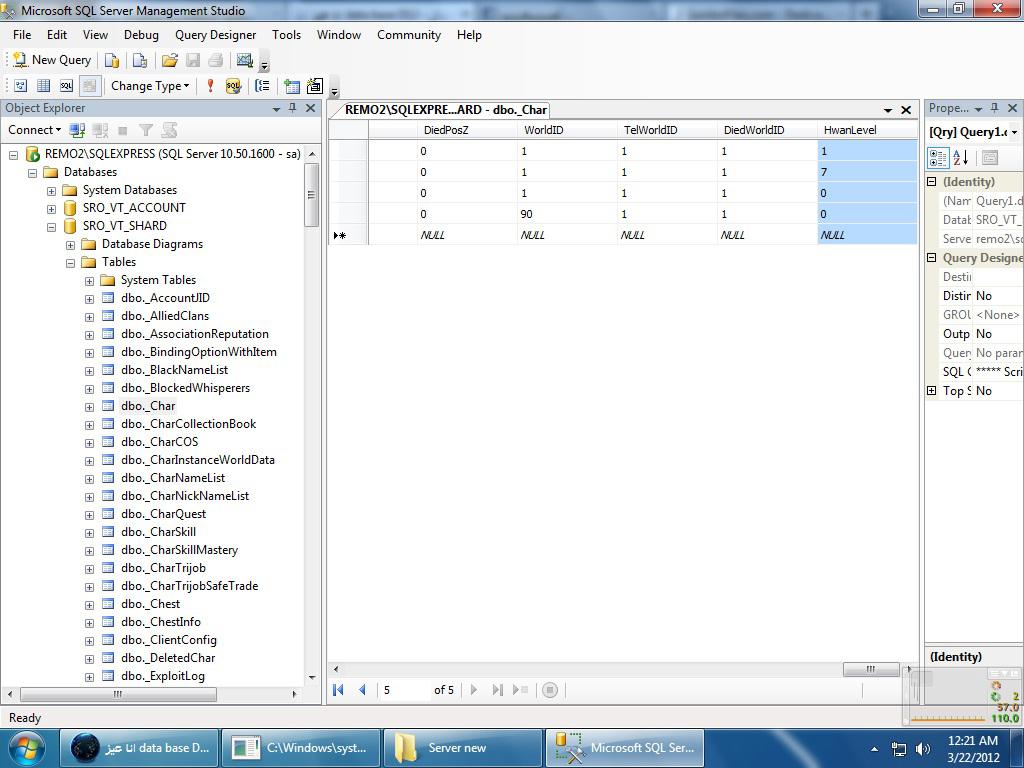Click Add New Derived Table icon
This screenshot has height=768, width=1024.
[315, 86]
